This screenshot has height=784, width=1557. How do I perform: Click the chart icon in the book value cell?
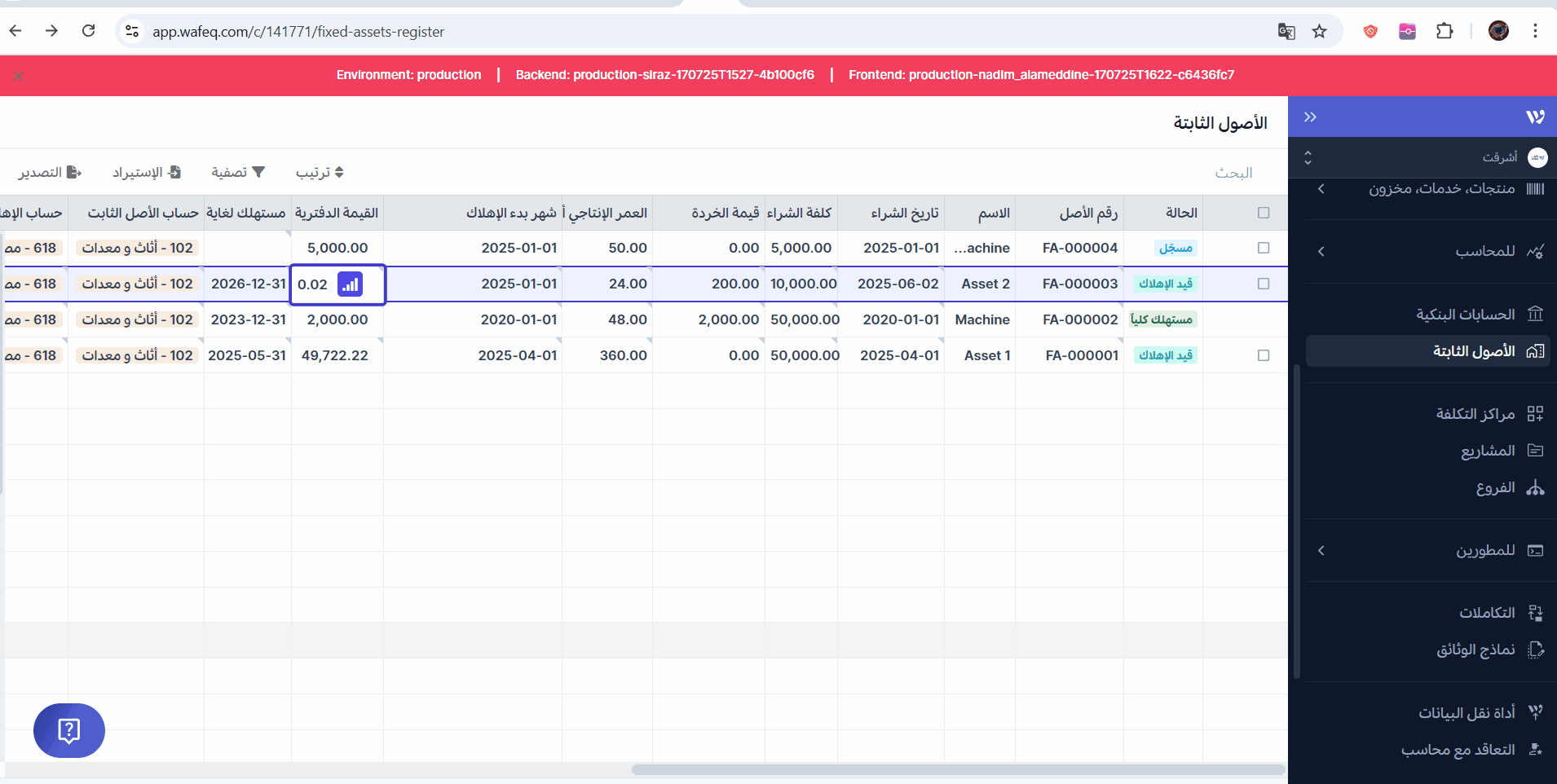pos(350,284)
